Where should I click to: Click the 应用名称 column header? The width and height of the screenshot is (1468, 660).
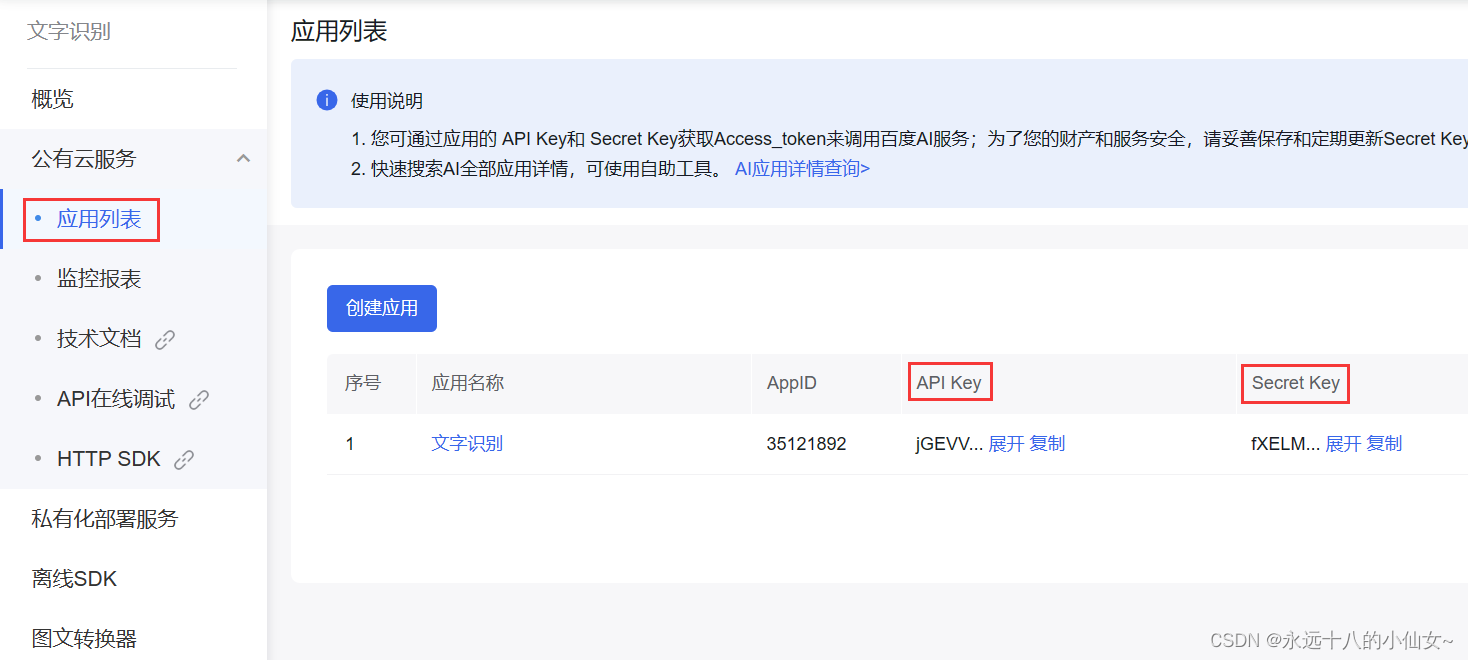(x=467, y=383)
